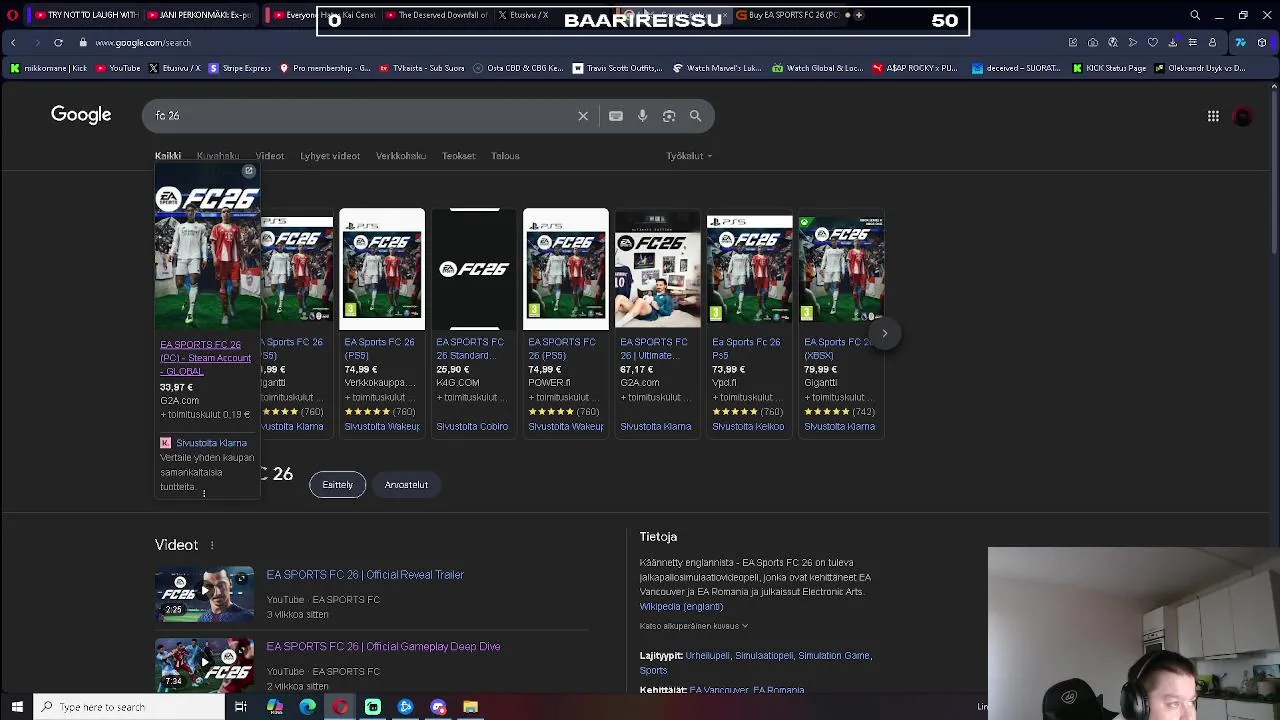Screen dimensions: 1280x720
Task: Reload the page with the refresh icon
Action: [x=58, y=43]
